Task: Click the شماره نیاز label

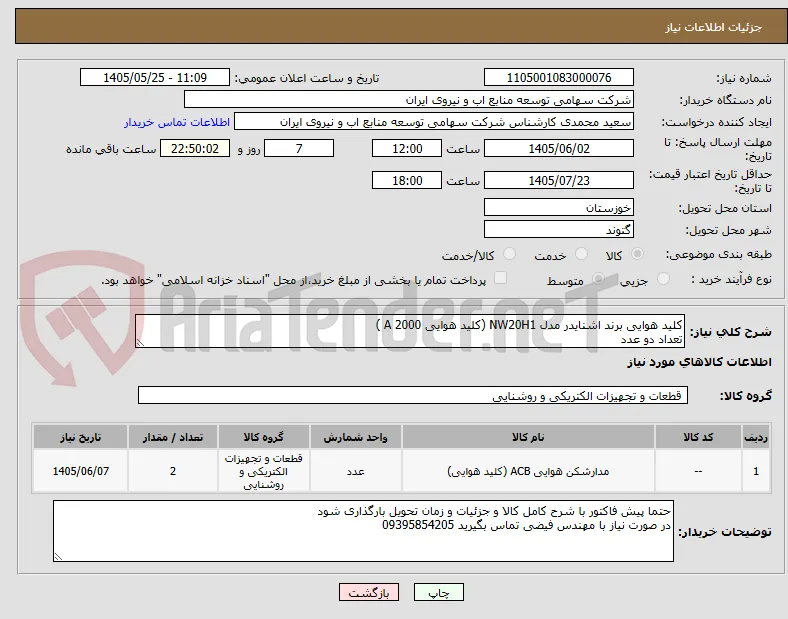Action: click(x=744, y=78)
